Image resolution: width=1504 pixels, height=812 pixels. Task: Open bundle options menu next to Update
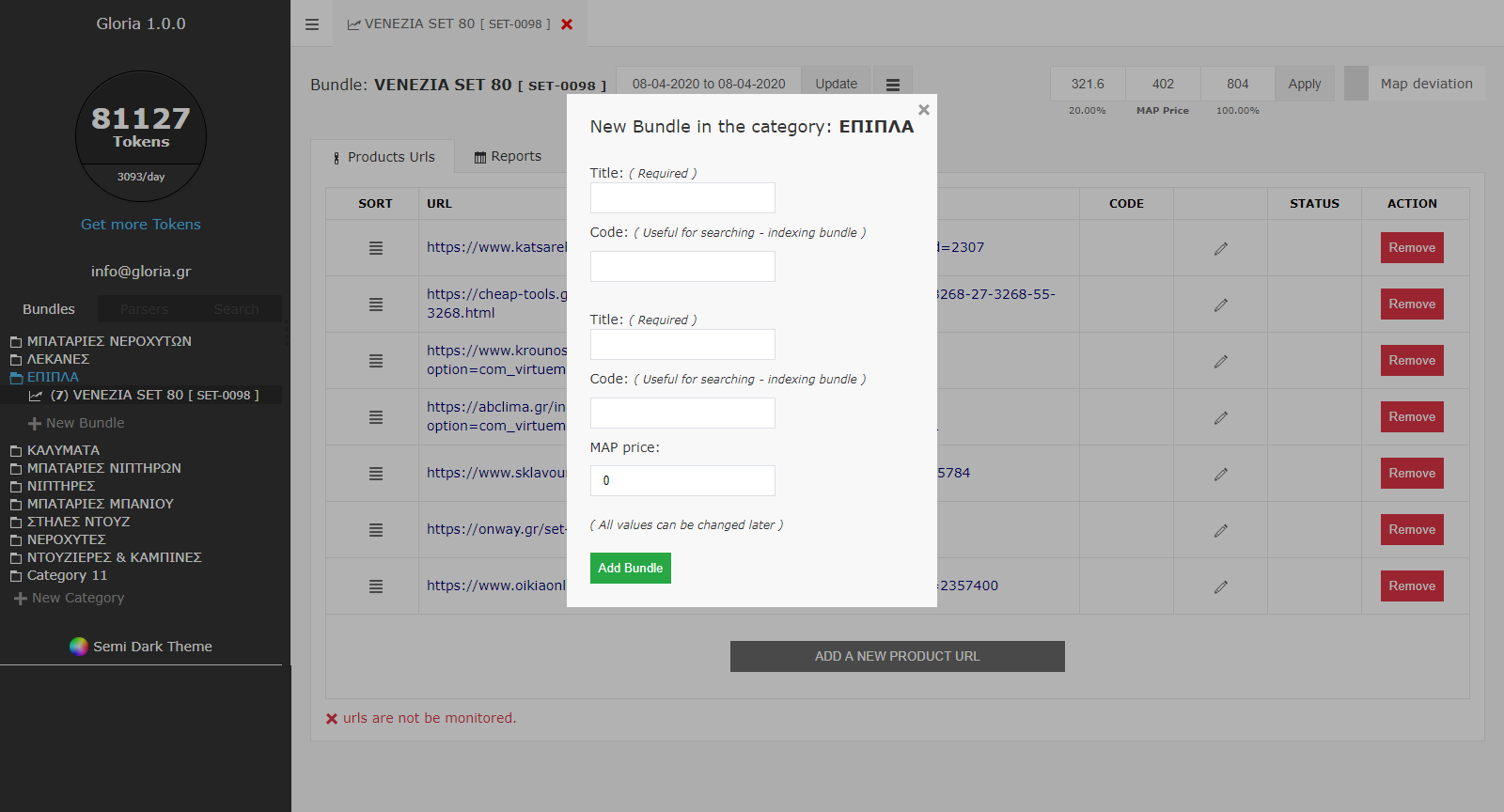click(893, 85)
